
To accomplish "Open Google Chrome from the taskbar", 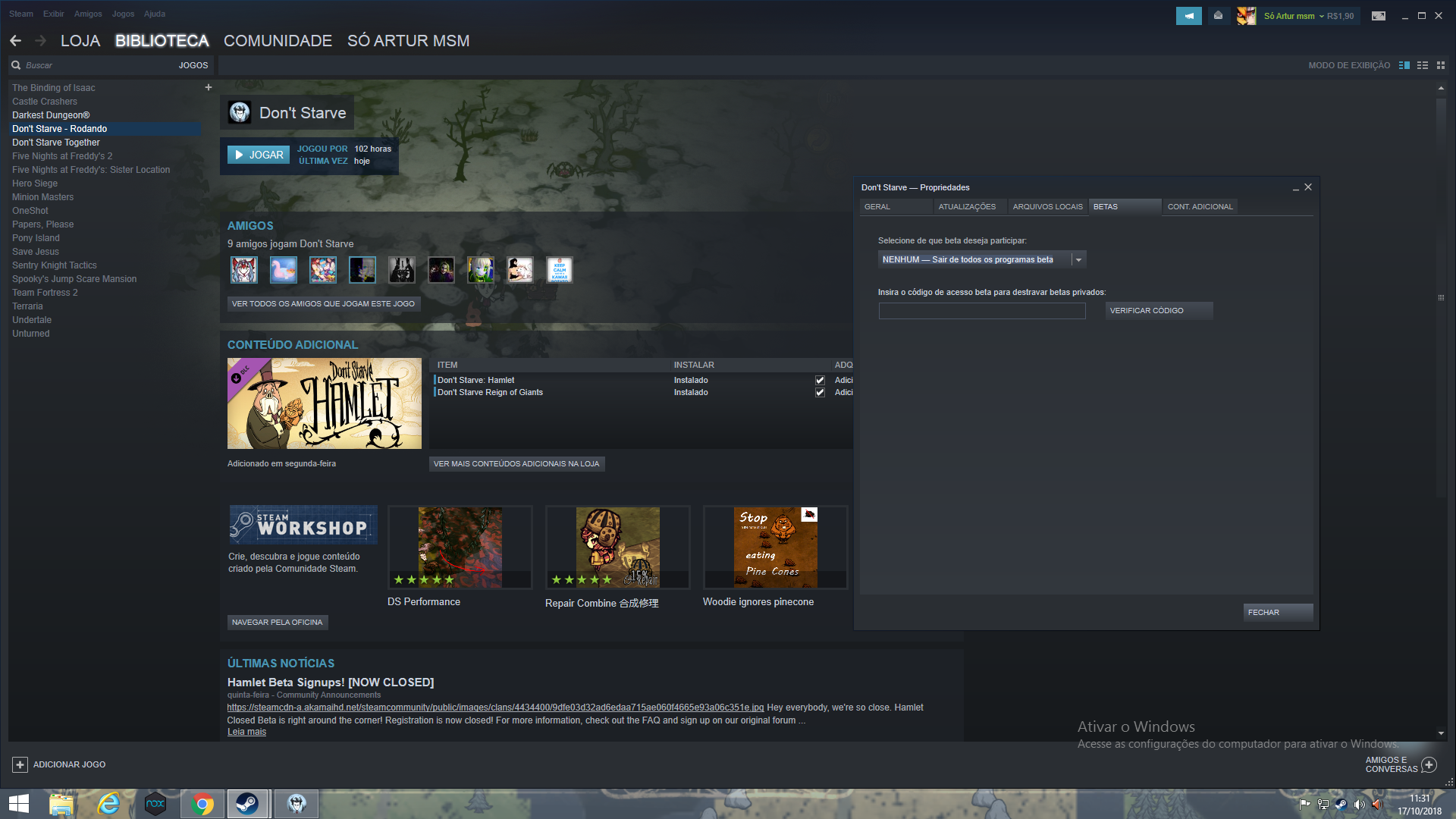I will pos(202,804).
